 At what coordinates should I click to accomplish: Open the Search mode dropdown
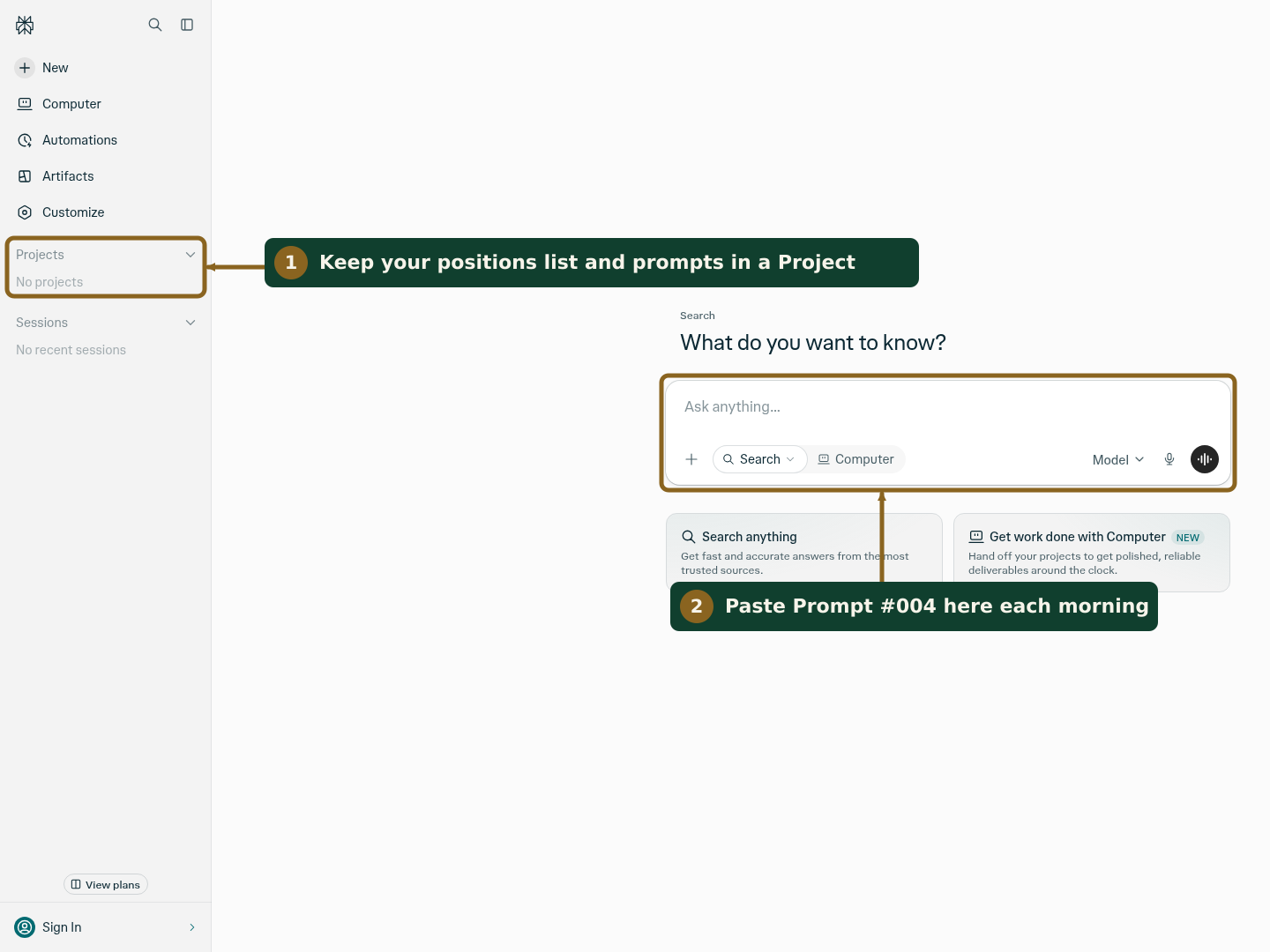coord(759,459)
